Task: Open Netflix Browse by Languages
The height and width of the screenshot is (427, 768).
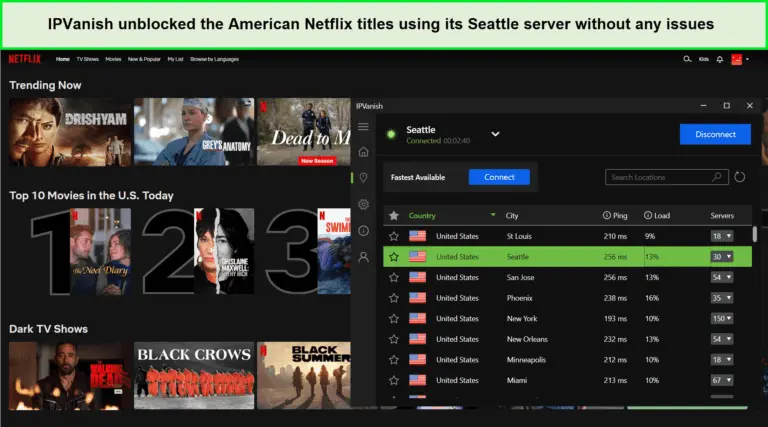Action: 215,59
